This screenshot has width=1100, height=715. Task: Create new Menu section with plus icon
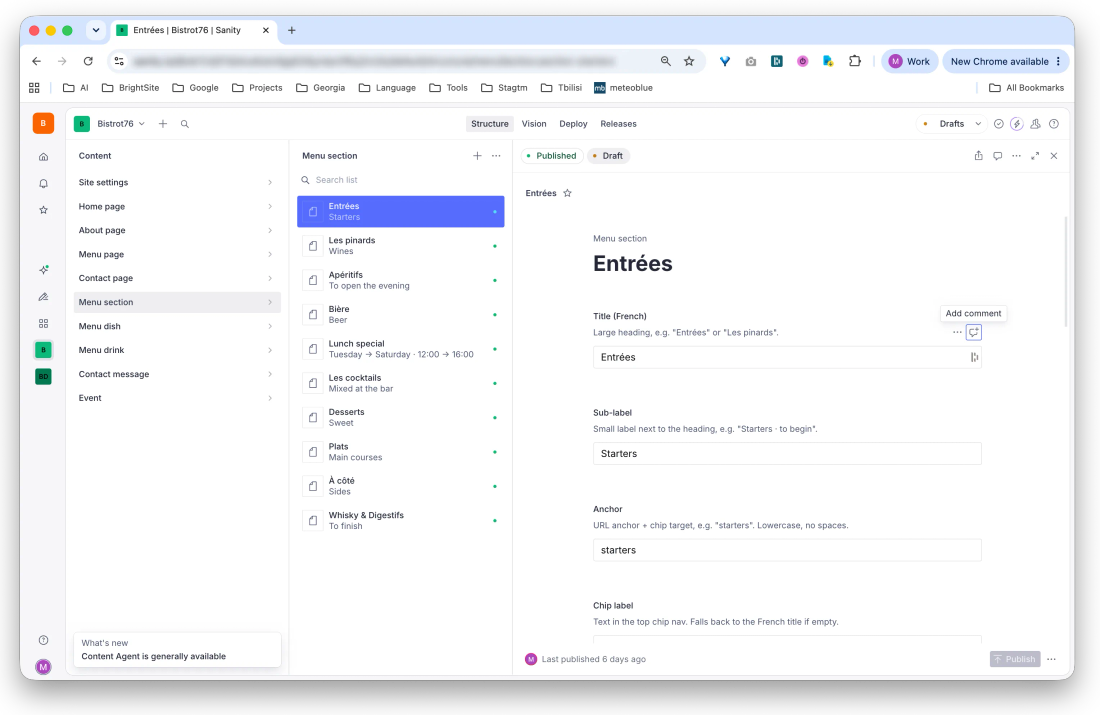click(477, 156)
